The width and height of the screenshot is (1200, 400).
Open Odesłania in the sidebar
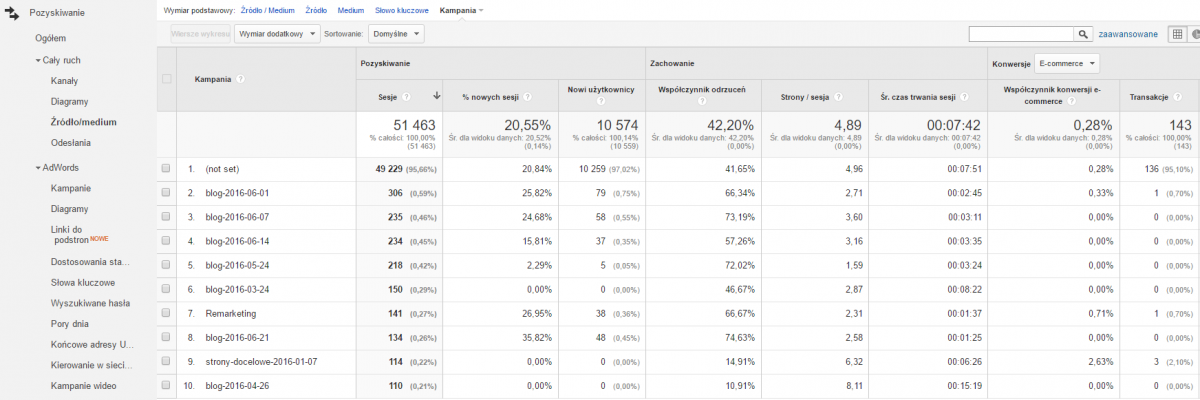[x=70, y=142]
